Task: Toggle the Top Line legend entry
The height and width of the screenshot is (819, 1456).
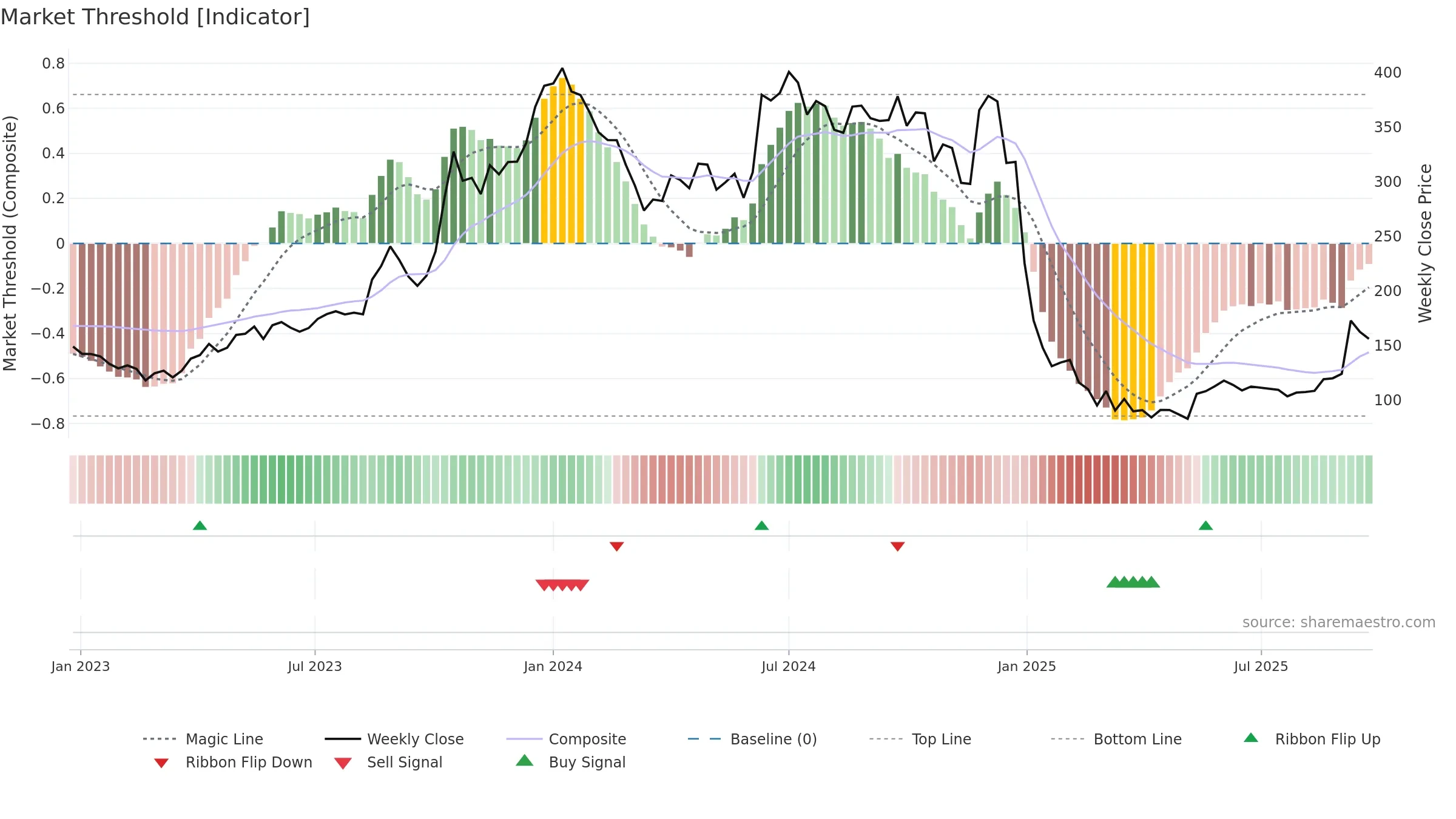Action: (920, 739)
